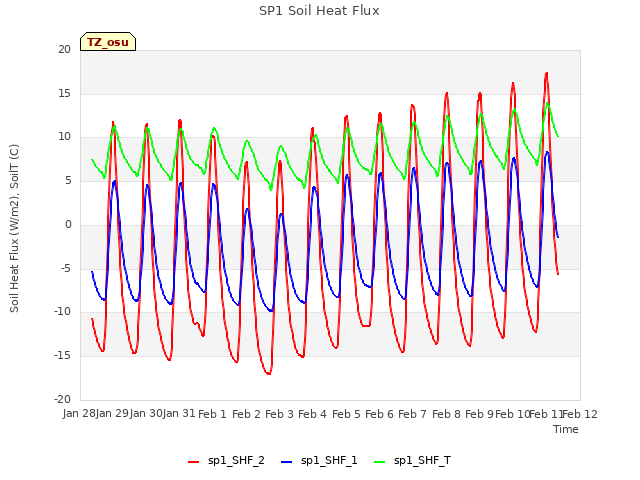Viewport: 640px width, 480px height.
Task: Click the red line's lowest trough near Feb 3
Action: pyautogui.click(x=269, y=373)
